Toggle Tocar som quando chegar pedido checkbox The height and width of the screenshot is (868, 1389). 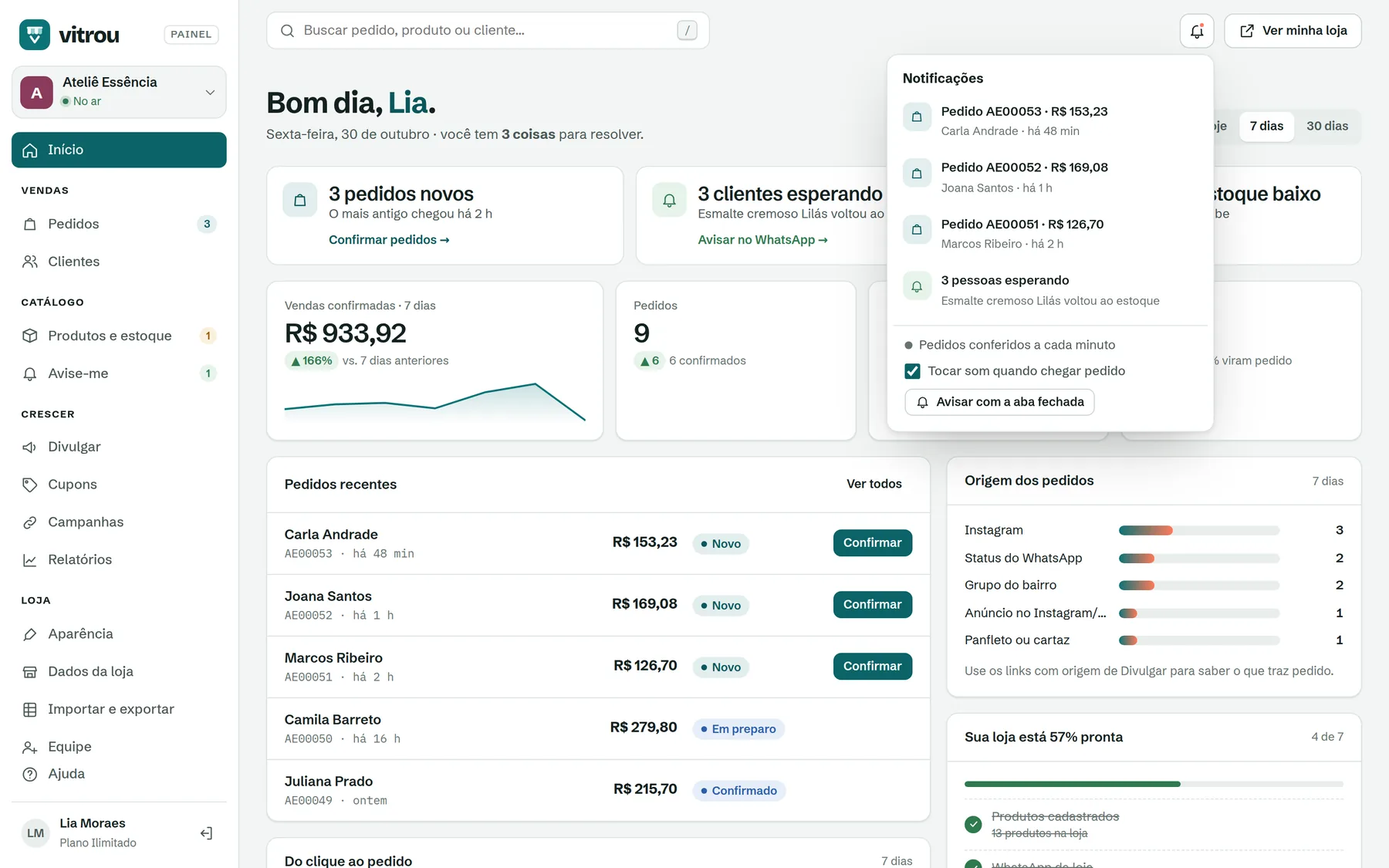coord(912,371)
